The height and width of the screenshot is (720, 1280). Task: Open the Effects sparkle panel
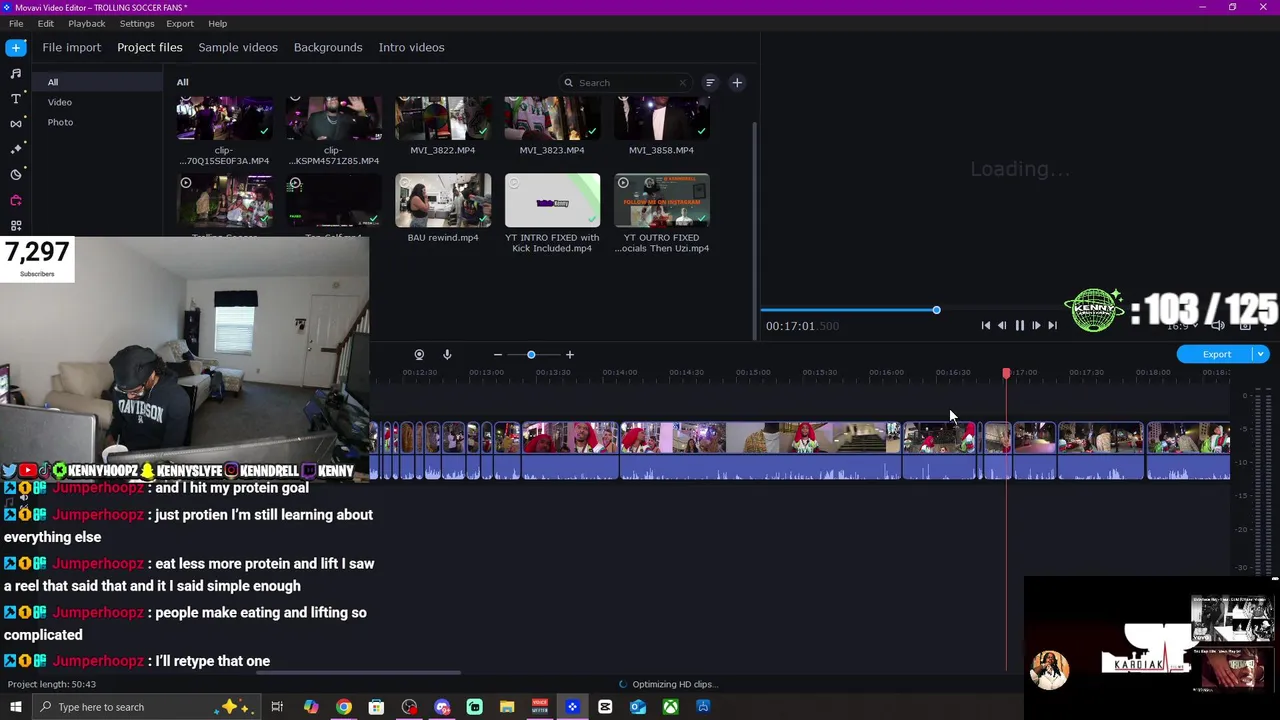16,149
